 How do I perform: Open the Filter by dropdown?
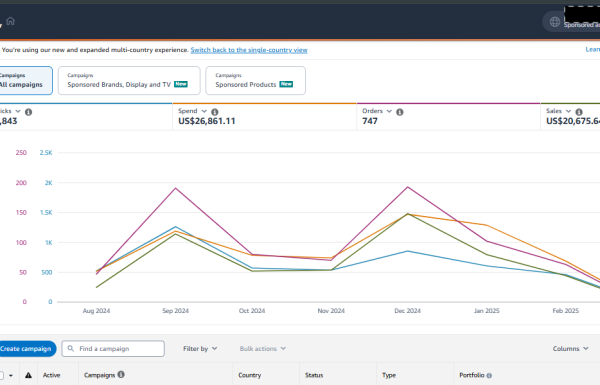click(x=200, y=349)
